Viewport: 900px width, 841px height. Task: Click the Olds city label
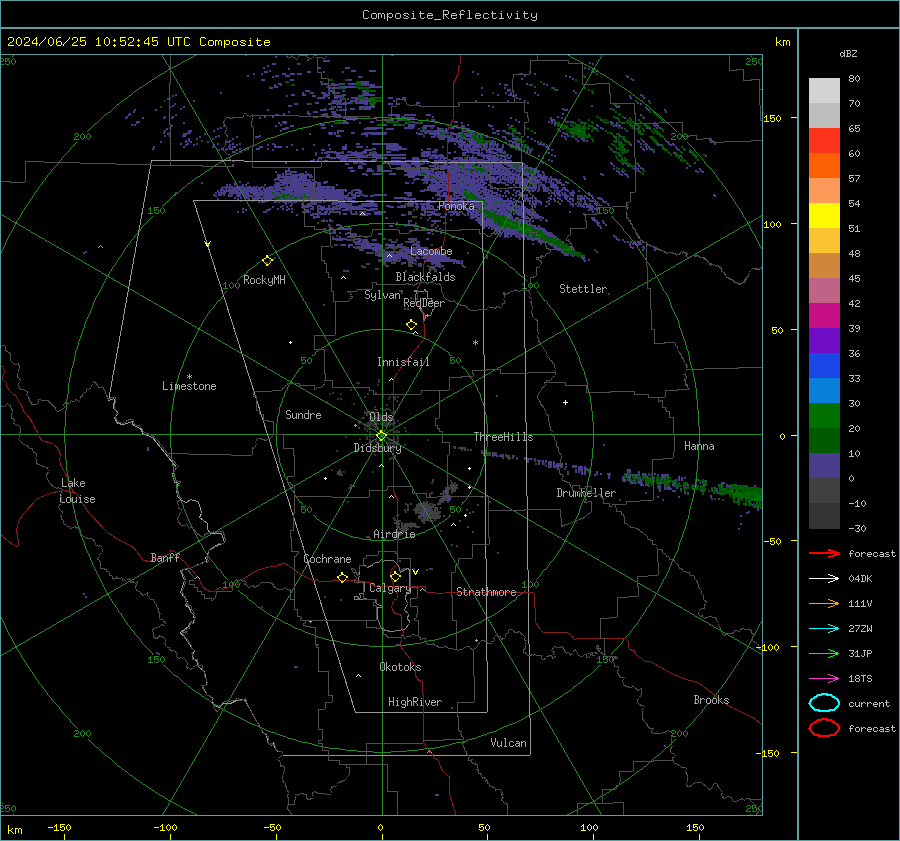click(x=381, y=417)
